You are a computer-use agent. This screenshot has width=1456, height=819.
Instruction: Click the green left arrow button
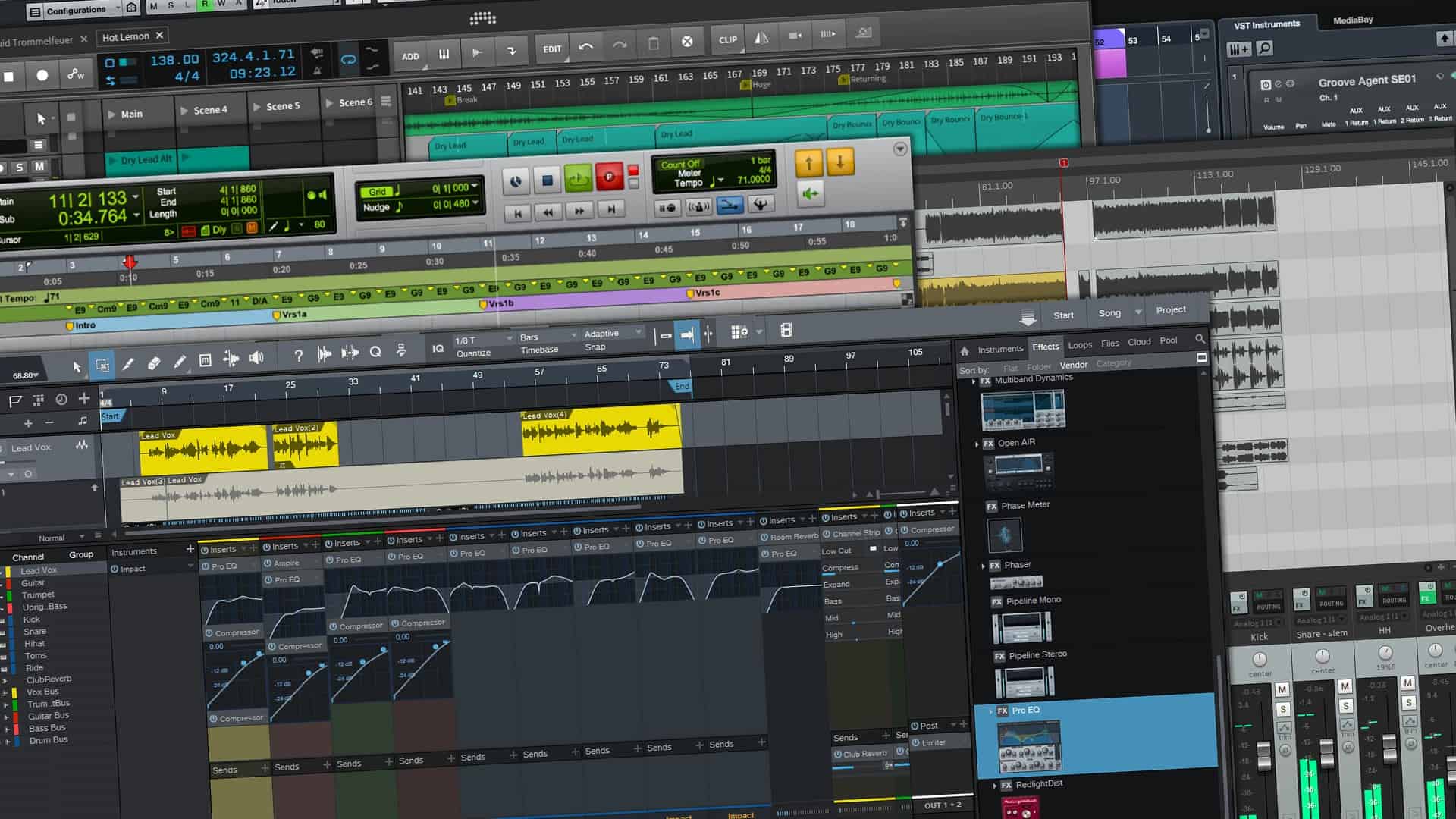pos(810,194)
